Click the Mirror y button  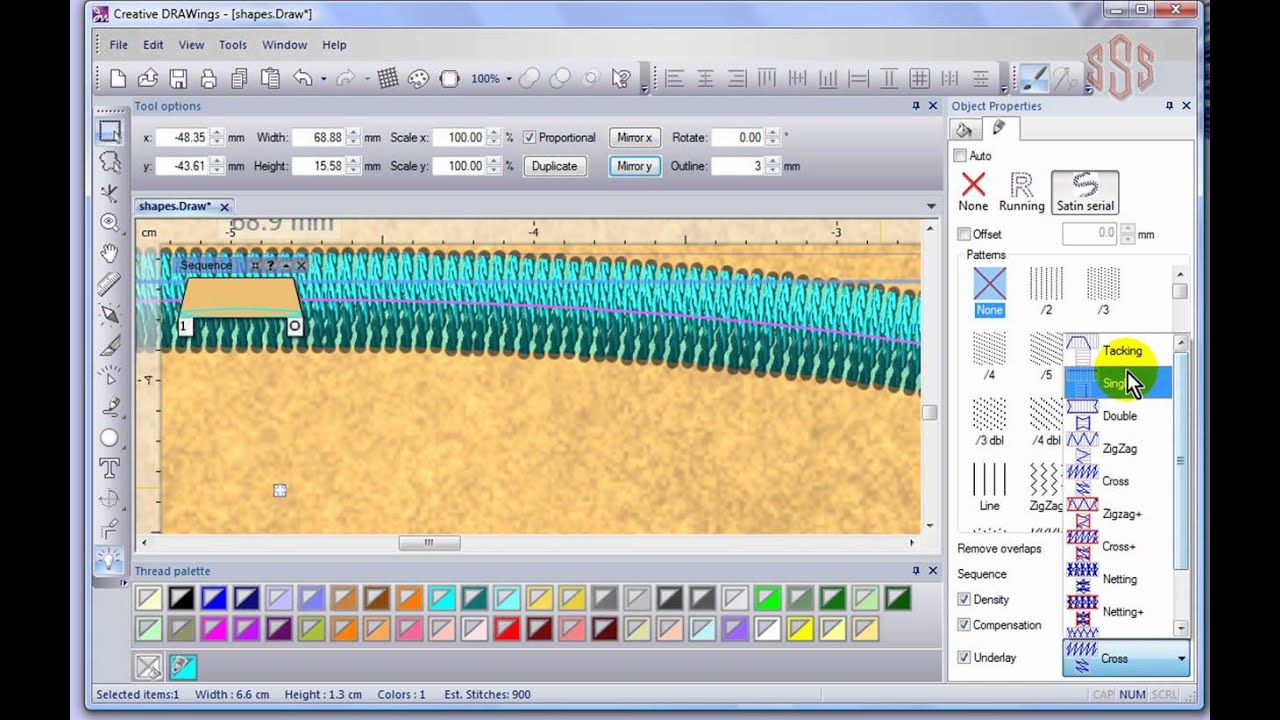[634, 166]
